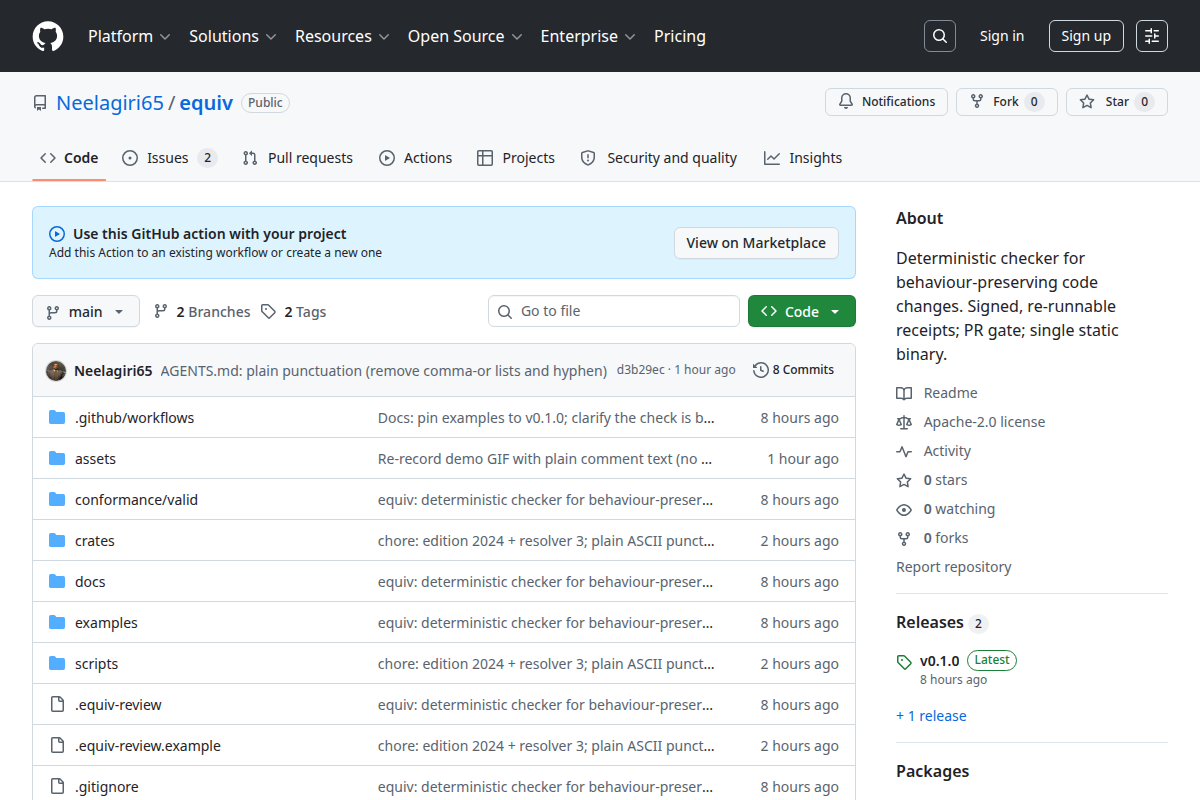Screen dimensions: 1200x800
Task: Click the scale icon beside Apache-2.0 license
Action: 904,422
